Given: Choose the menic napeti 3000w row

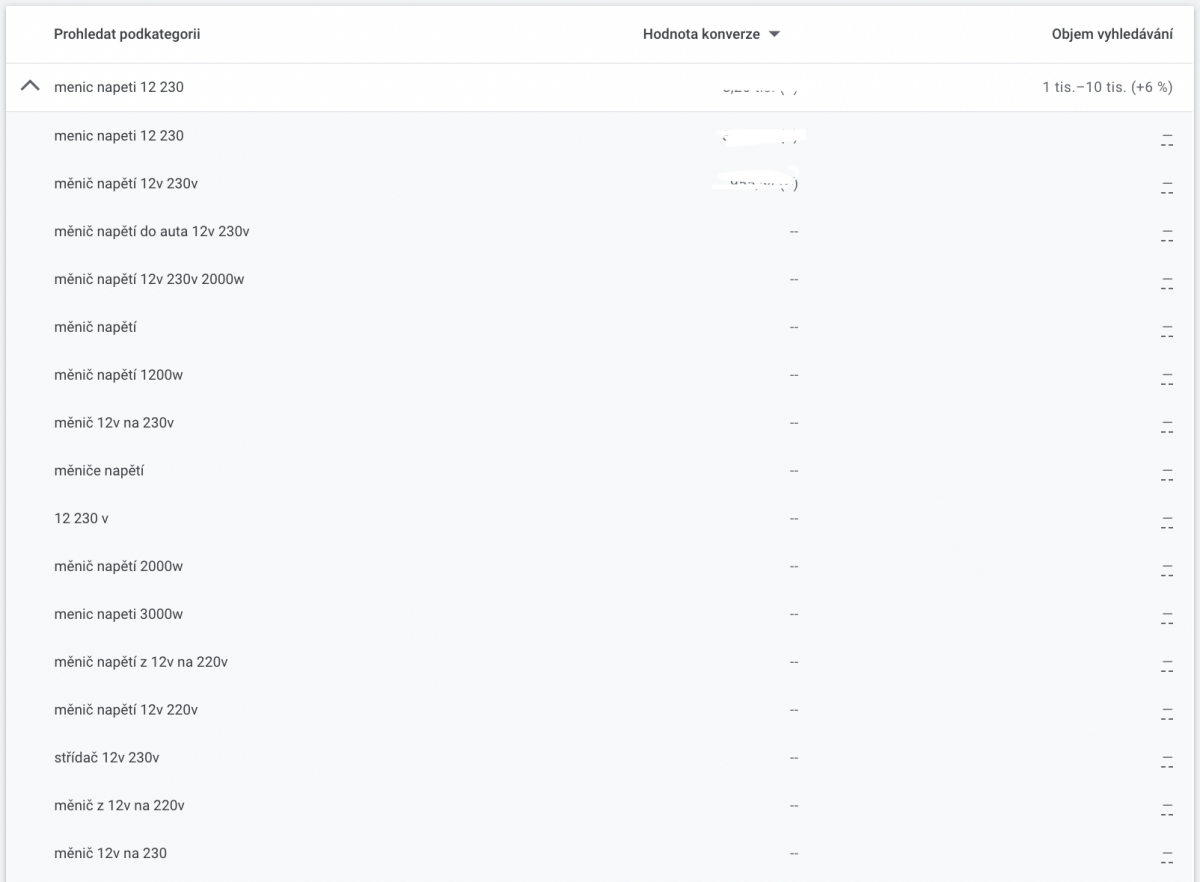Looking at the screenshot, I should (x=118, y=614).
